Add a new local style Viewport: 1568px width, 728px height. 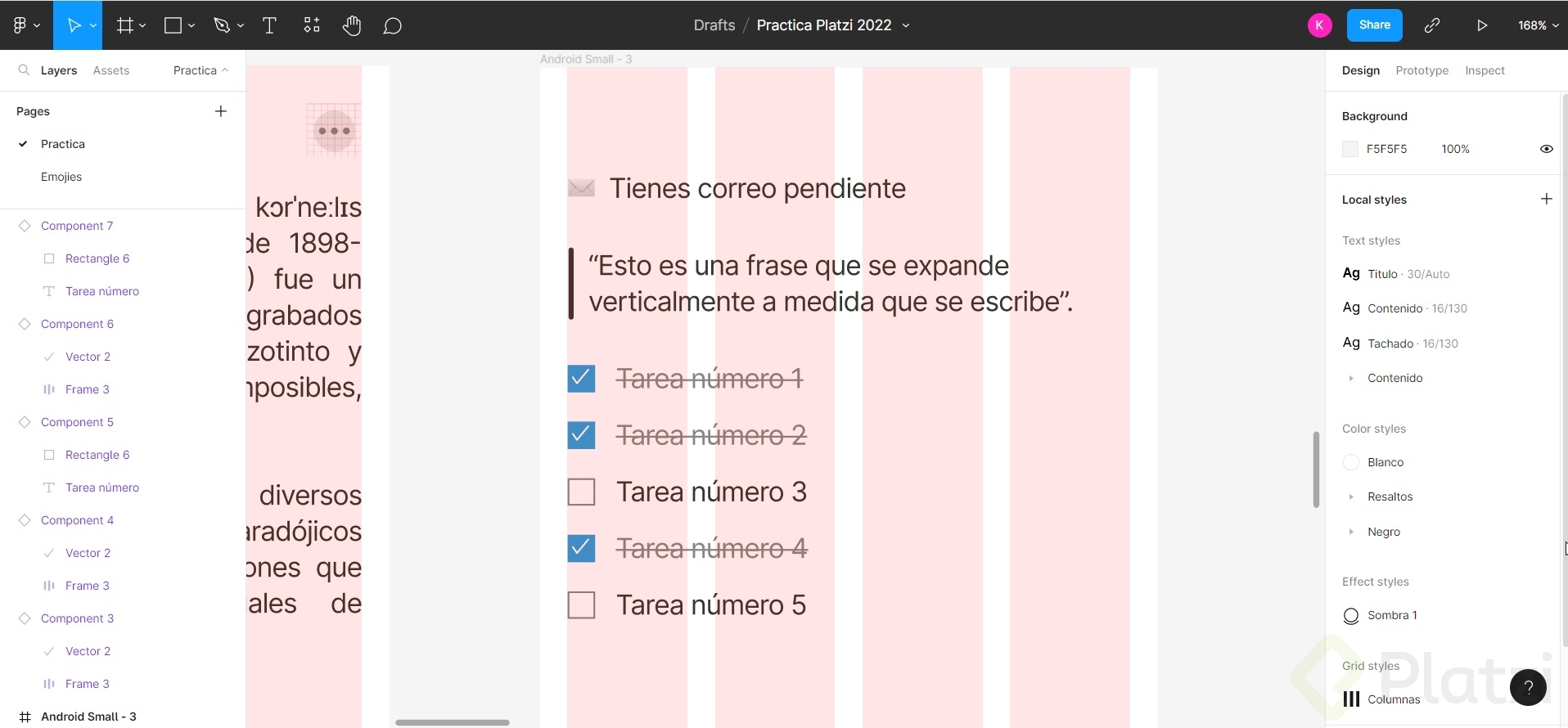[1546, 199]
